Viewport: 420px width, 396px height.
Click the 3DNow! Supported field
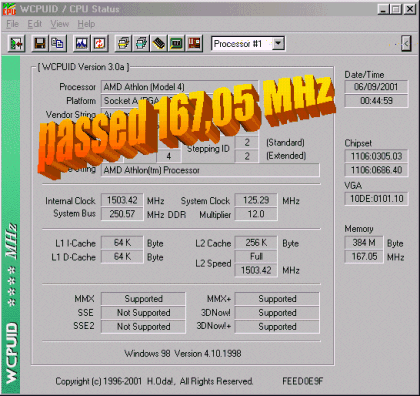coord(277,313)
